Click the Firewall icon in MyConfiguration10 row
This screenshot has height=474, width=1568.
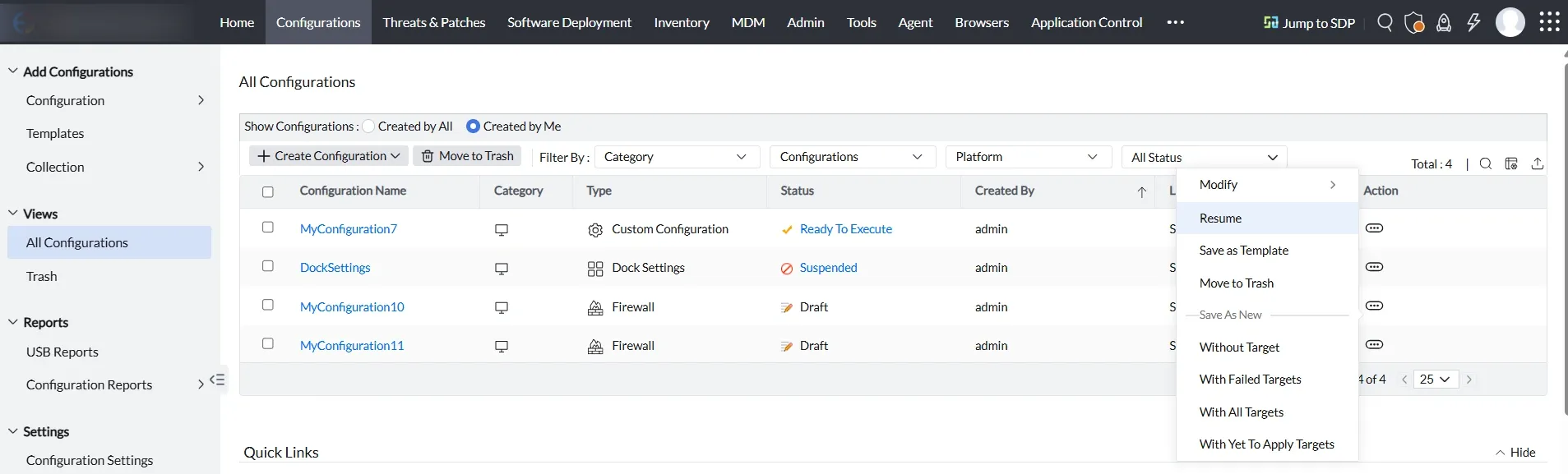[595, 308]
